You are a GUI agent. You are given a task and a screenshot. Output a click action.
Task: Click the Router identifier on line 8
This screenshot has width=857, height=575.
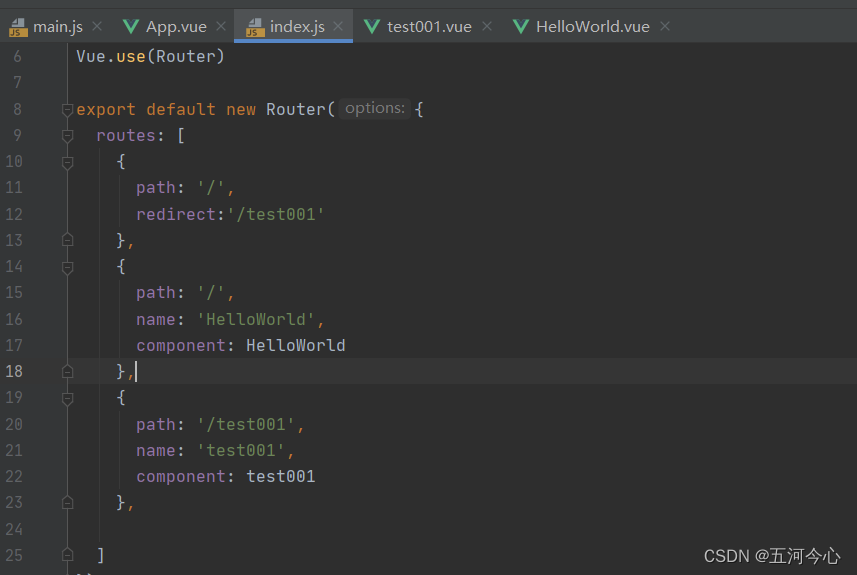(x=296, y=109)
